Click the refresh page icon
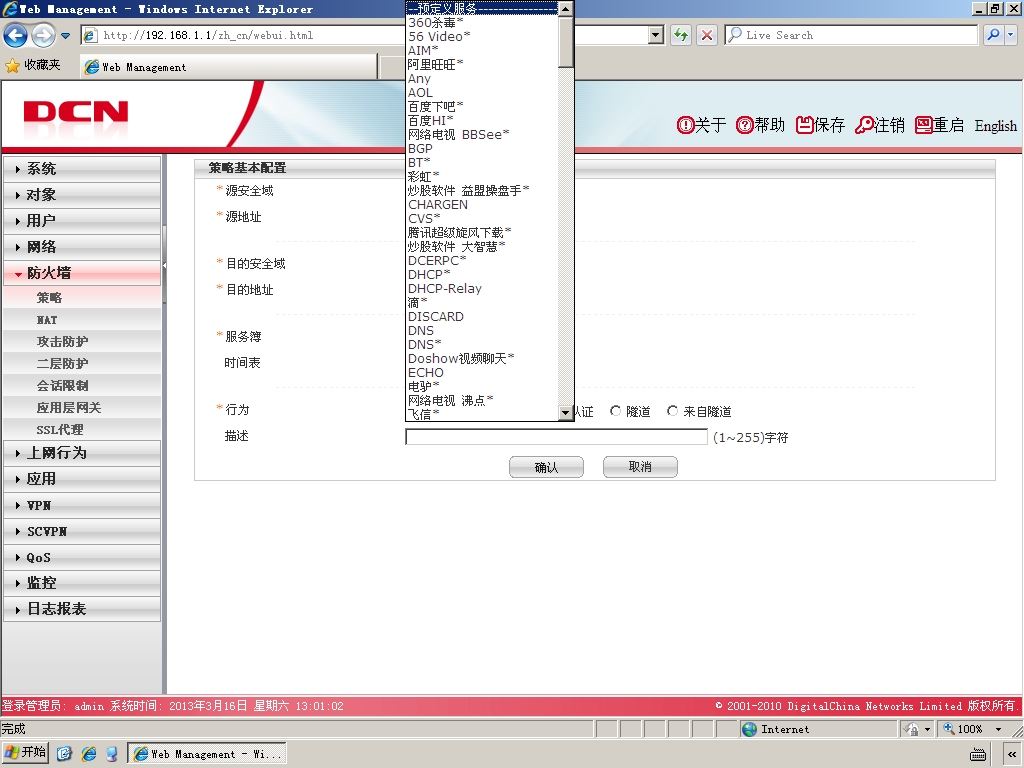 pos(680,35)
